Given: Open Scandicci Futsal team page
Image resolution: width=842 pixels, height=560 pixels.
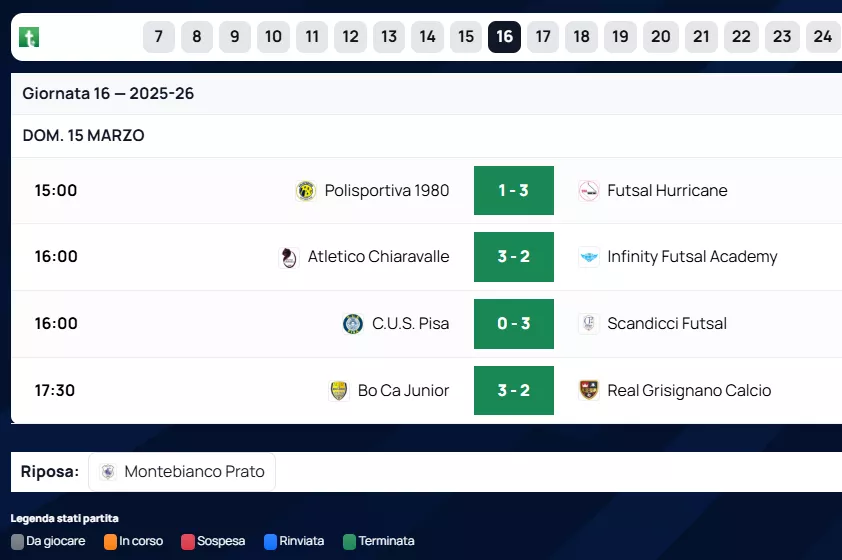Looking at the screenshot, I should point(667,324).
